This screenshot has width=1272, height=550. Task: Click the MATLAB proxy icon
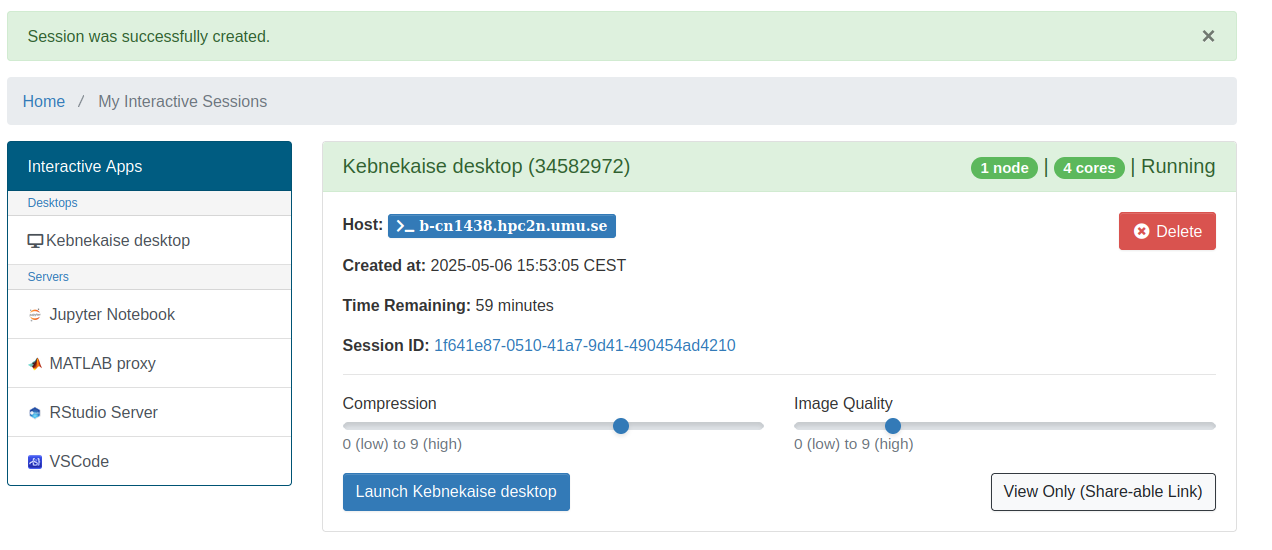pos(35,364)
